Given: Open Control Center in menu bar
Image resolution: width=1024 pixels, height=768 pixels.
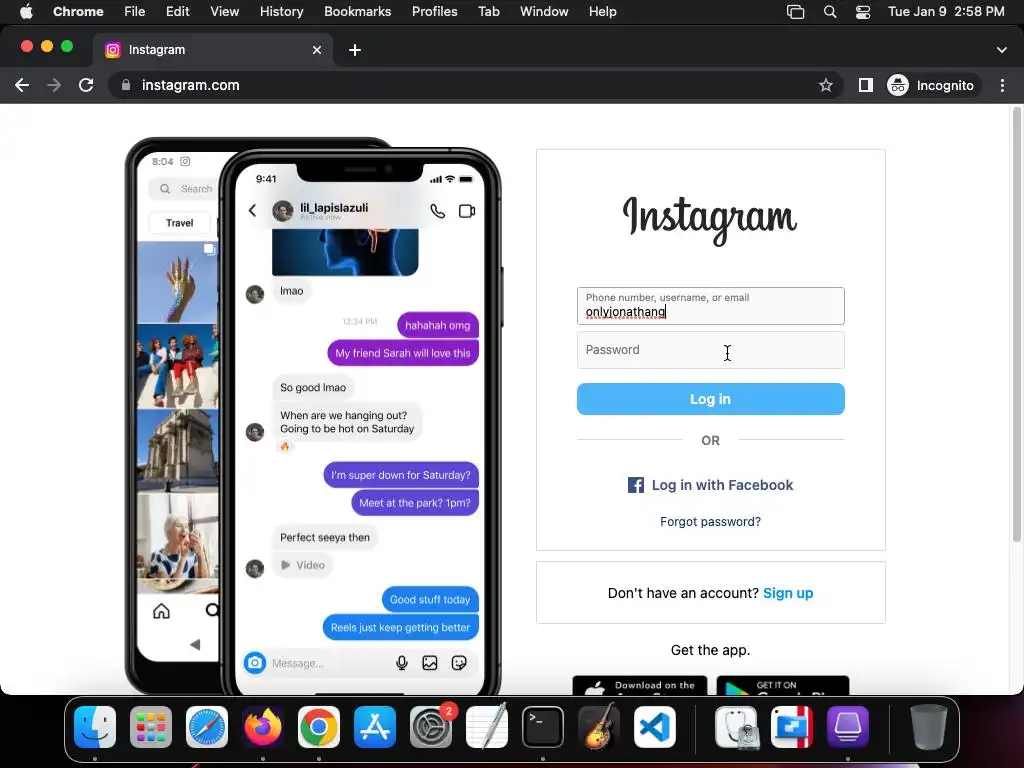Looking at the screenshot, I should coord(863,11).
